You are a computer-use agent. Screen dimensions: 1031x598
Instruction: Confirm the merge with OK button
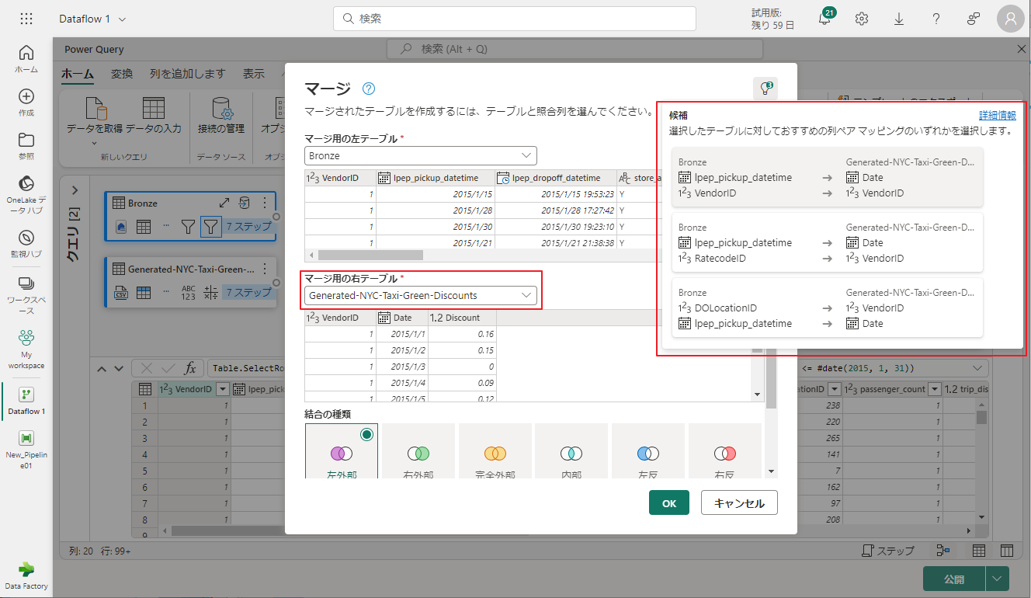coord(668,503)
